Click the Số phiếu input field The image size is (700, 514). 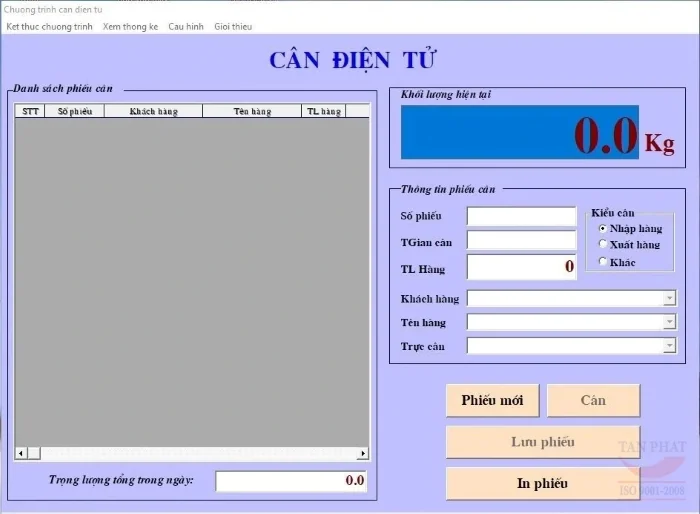[521, 216]
